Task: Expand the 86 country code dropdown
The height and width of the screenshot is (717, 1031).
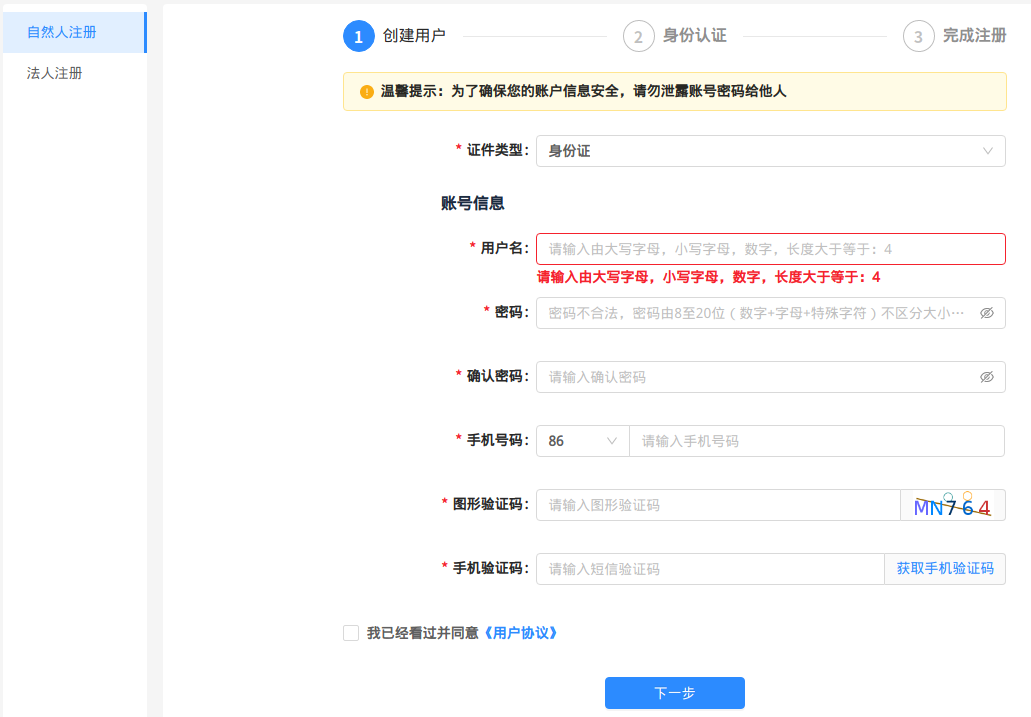Action: tap(582, 441)
